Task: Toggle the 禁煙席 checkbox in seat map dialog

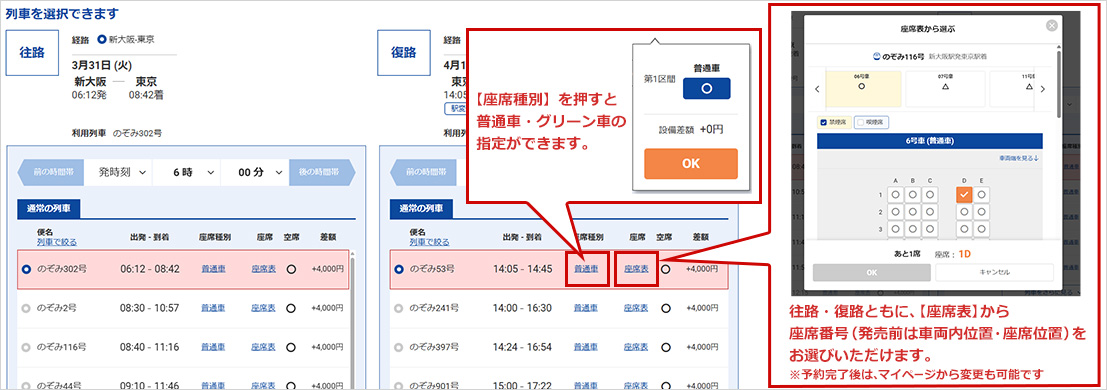Action: pyautogui.click(x=824, y=122)
